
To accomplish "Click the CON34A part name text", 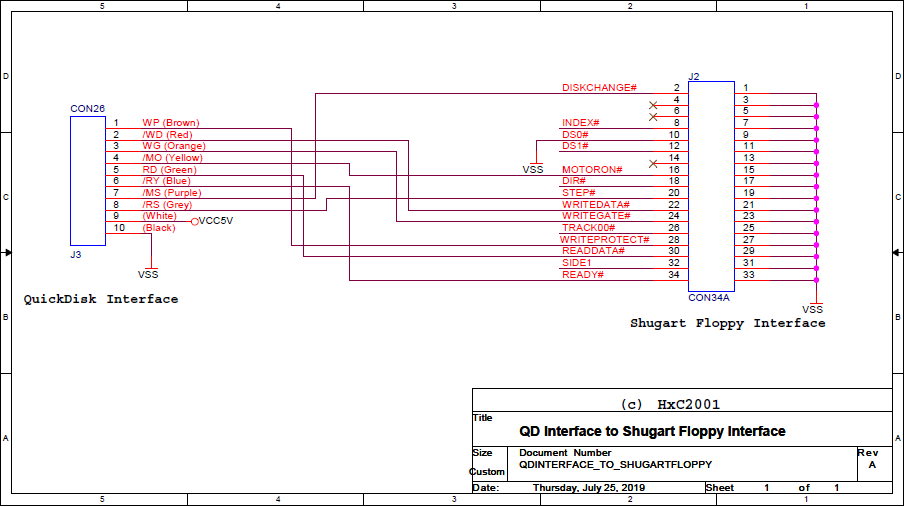I will point(709,298).
